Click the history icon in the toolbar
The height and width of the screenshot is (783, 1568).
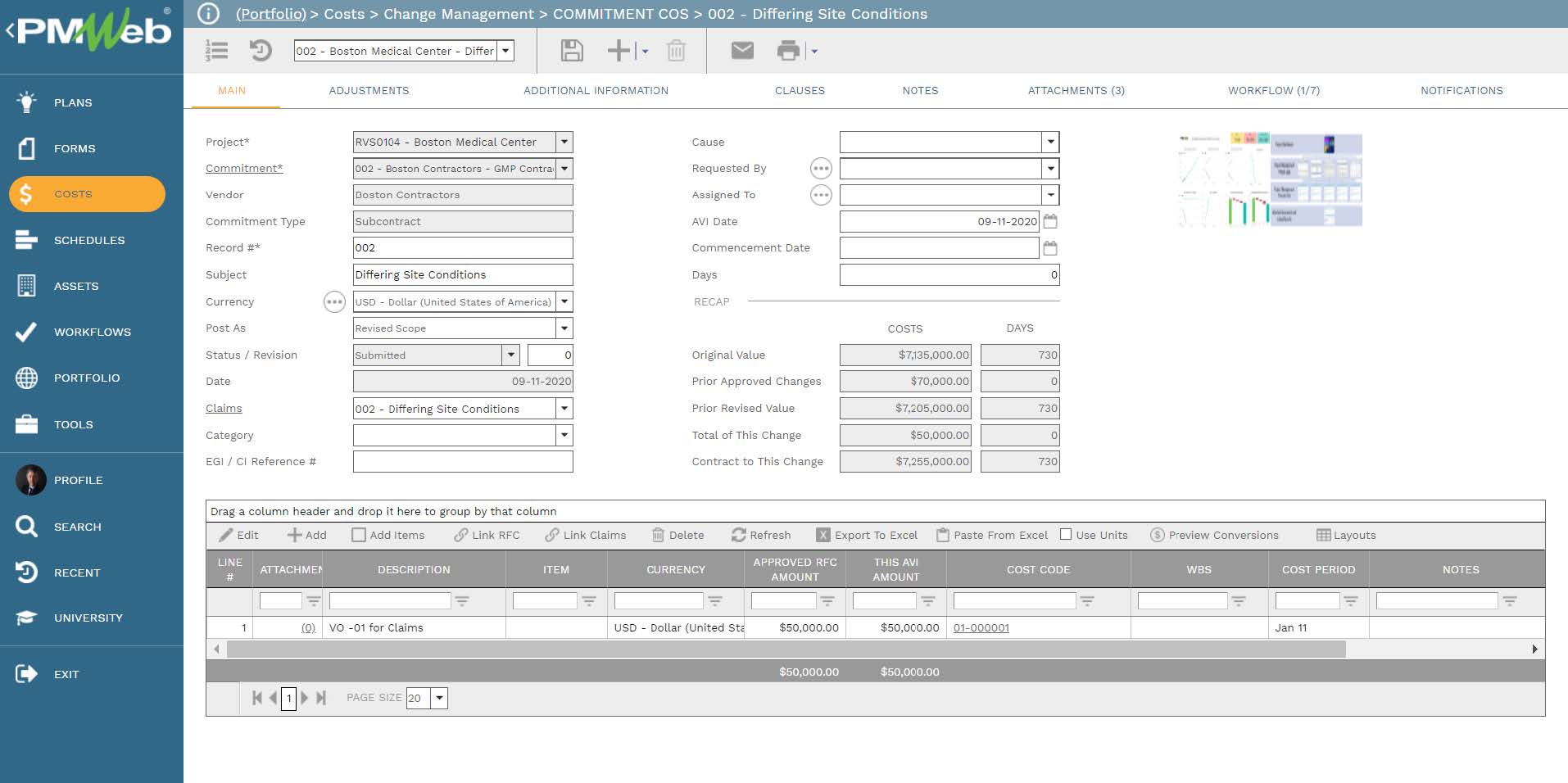coord(261,51)
